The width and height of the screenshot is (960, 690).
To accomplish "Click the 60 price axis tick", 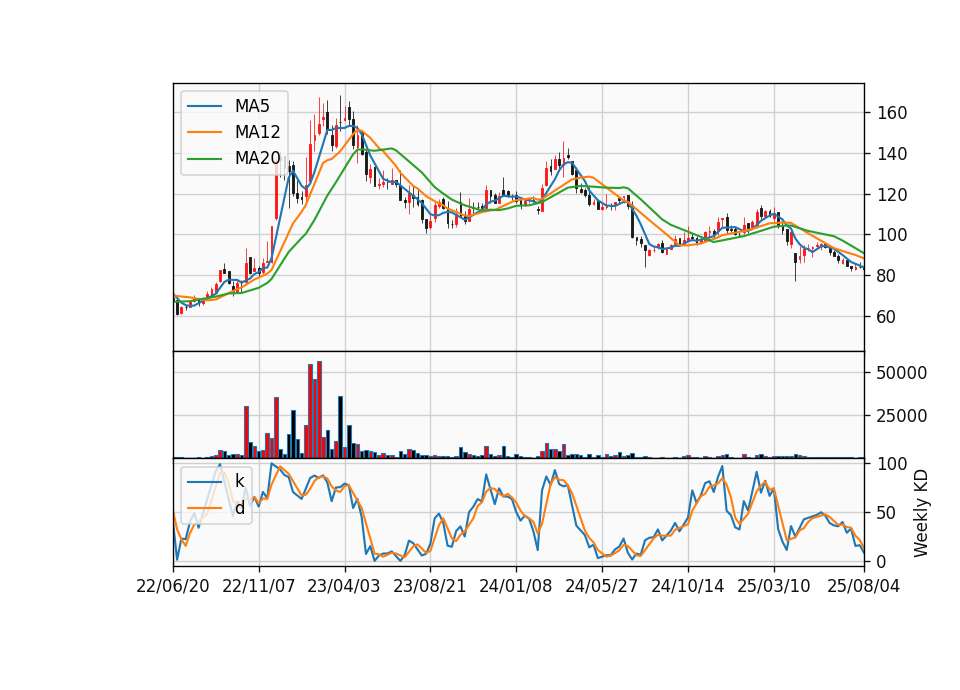I will (x=887, y=317).
